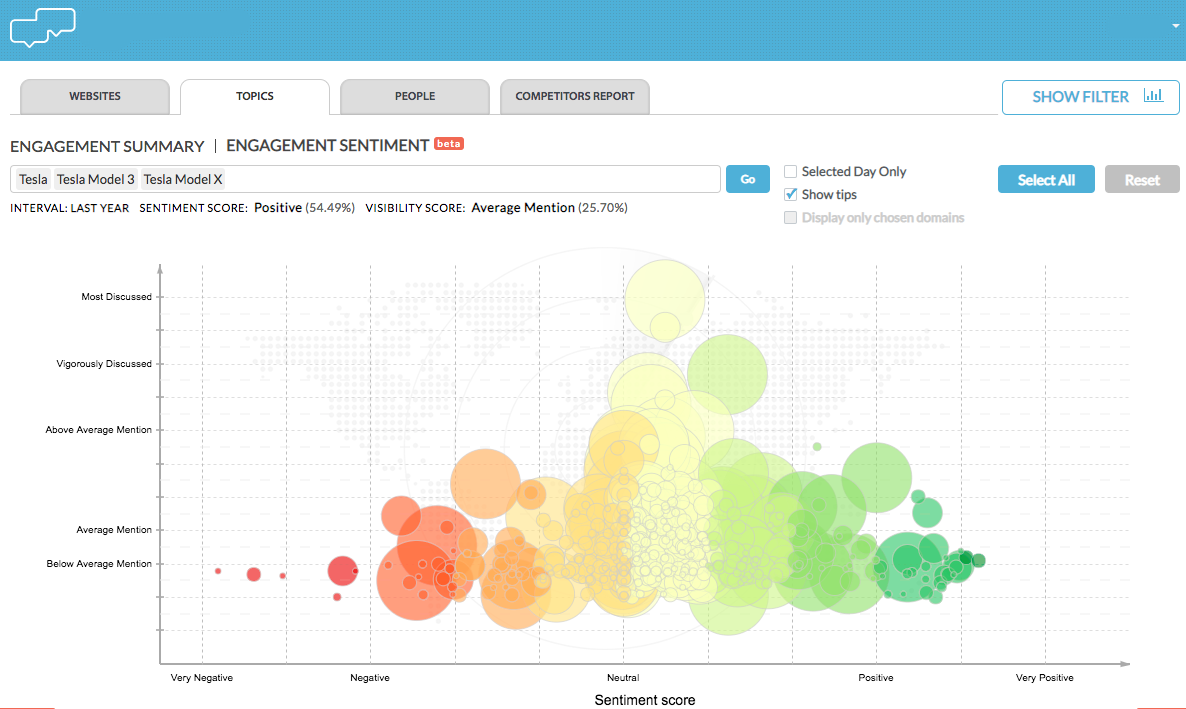The image size is (1186, 709).
Task: Toggle Display only chosen domains checkbox
Action: (x=791, y=218)
